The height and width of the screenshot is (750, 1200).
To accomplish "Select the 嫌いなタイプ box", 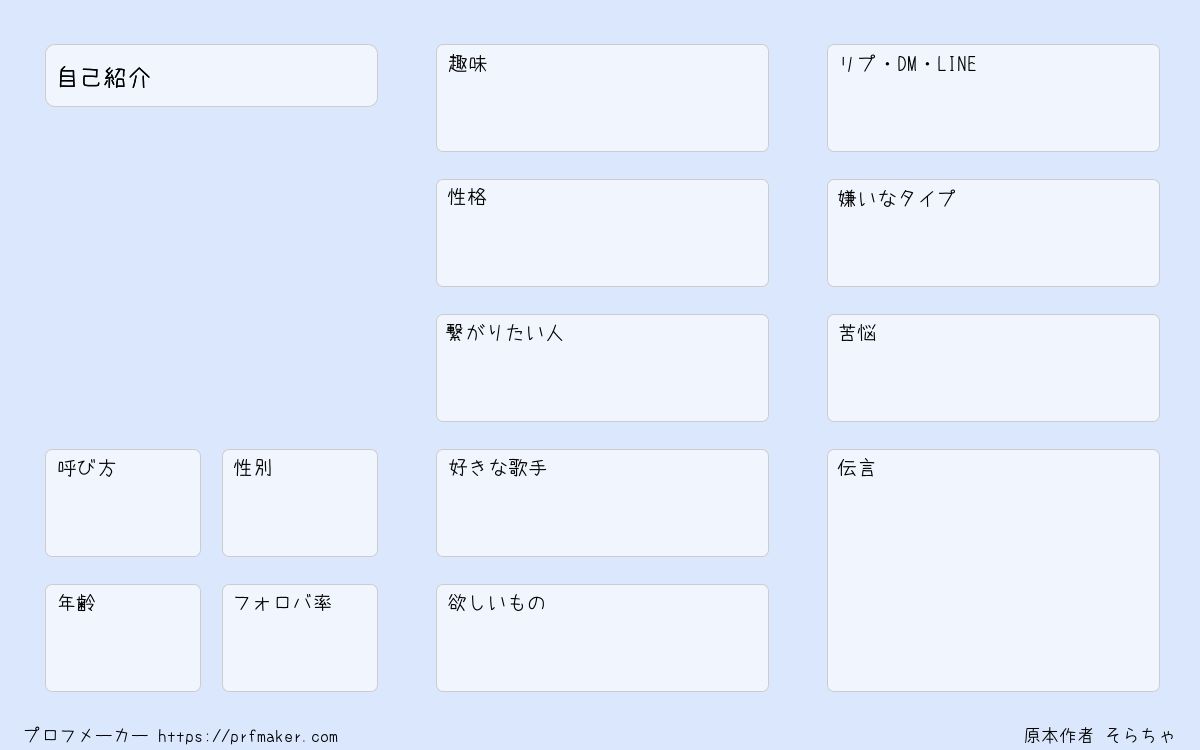I will tap(993, 233).
